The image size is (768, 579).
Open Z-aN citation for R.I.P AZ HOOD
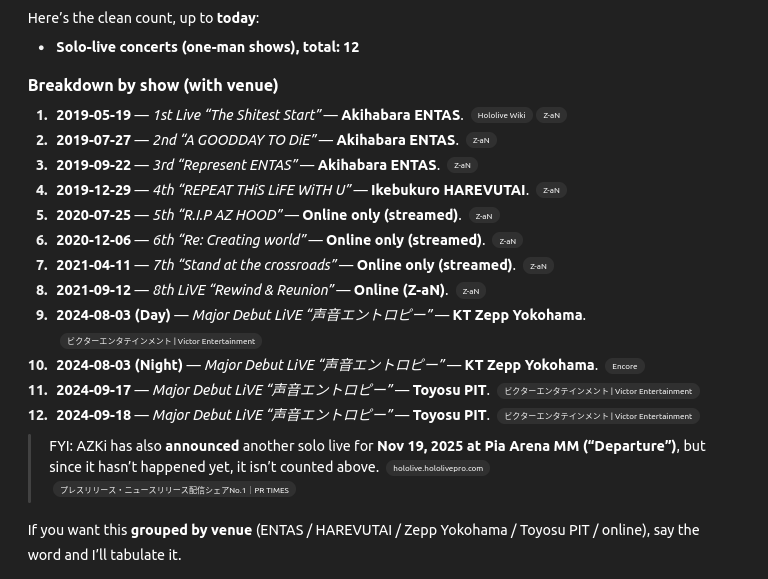tap(483, 215)
